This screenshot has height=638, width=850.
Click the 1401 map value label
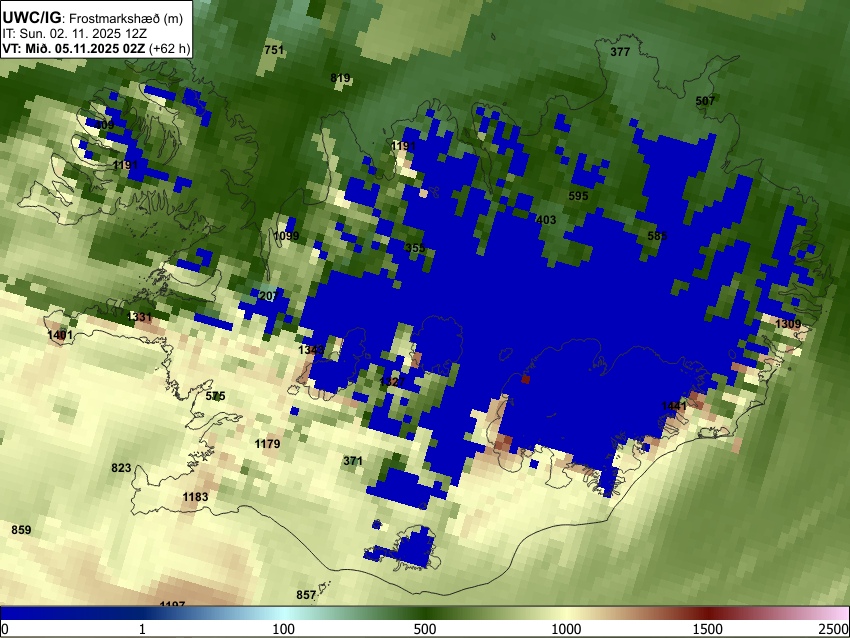[60, 335]
